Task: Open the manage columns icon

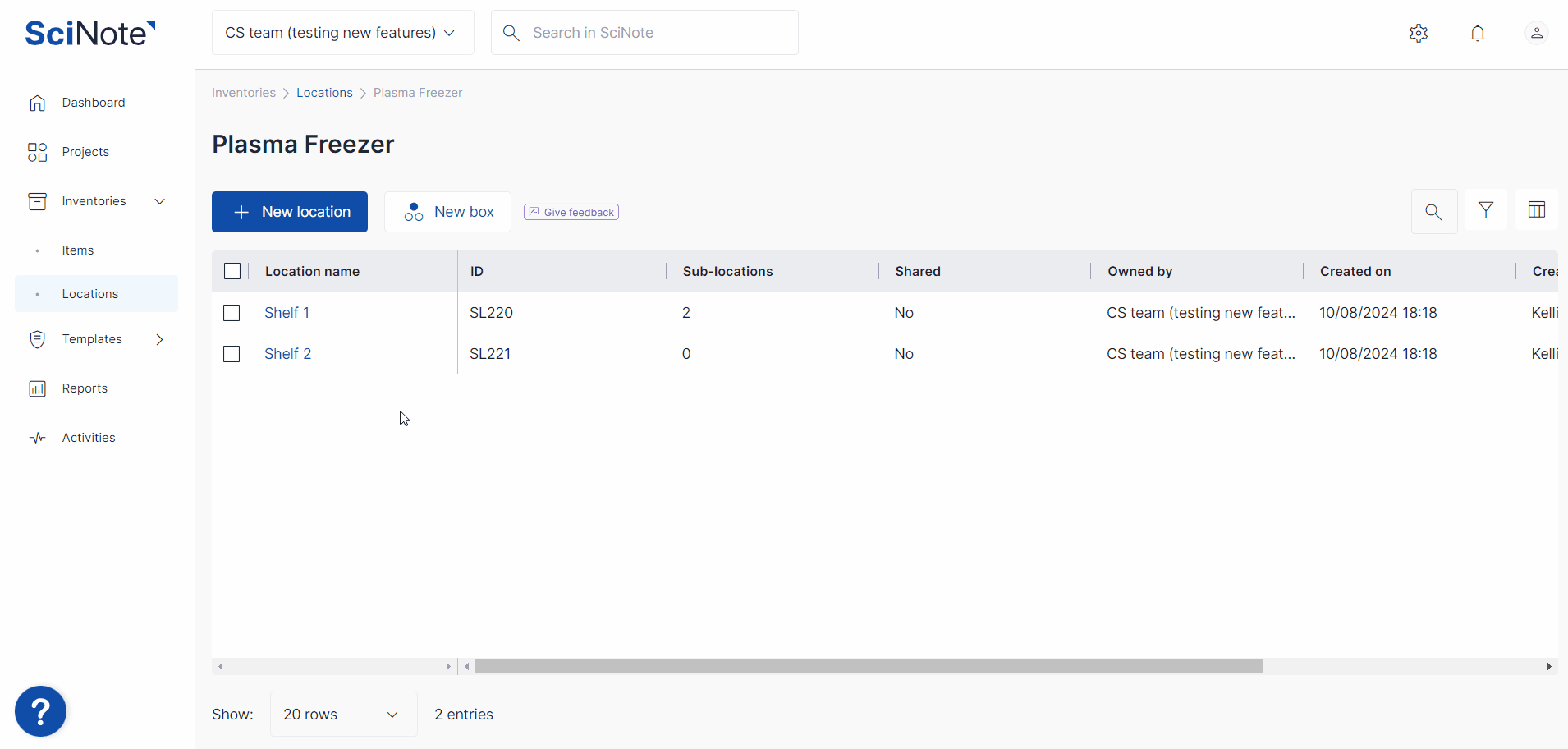Action: (x=1537, y=210)
